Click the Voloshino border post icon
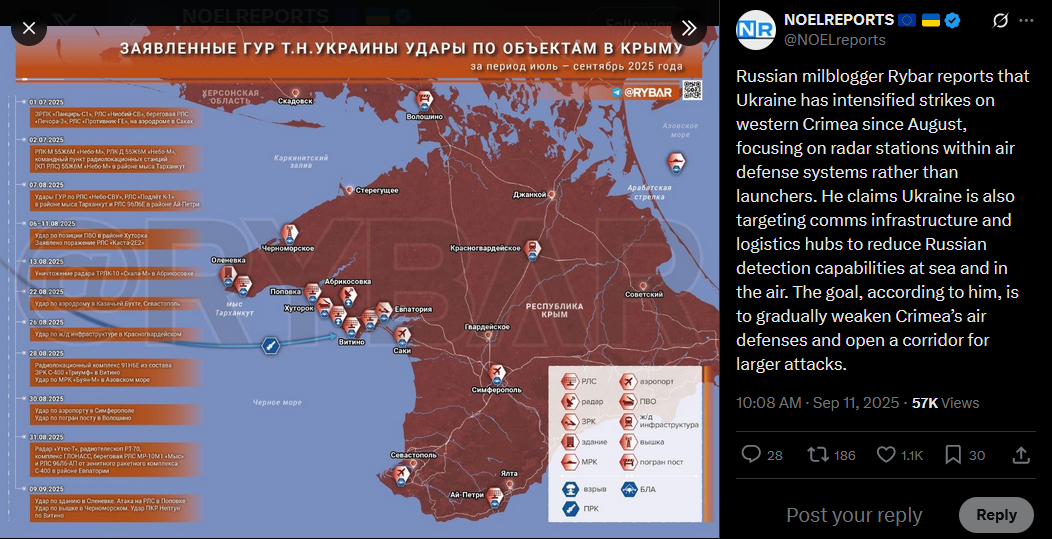Viewport: 1052px width, 539px height. [x=424, y=102]
